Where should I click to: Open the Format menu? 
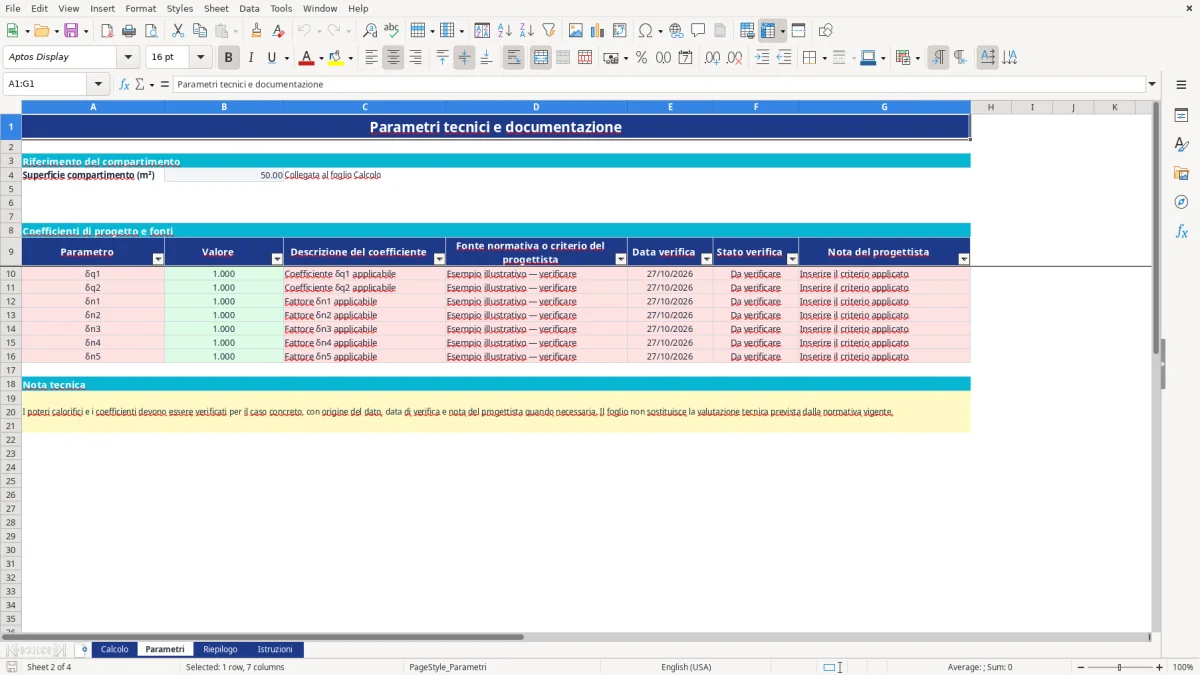click(140, 8)
